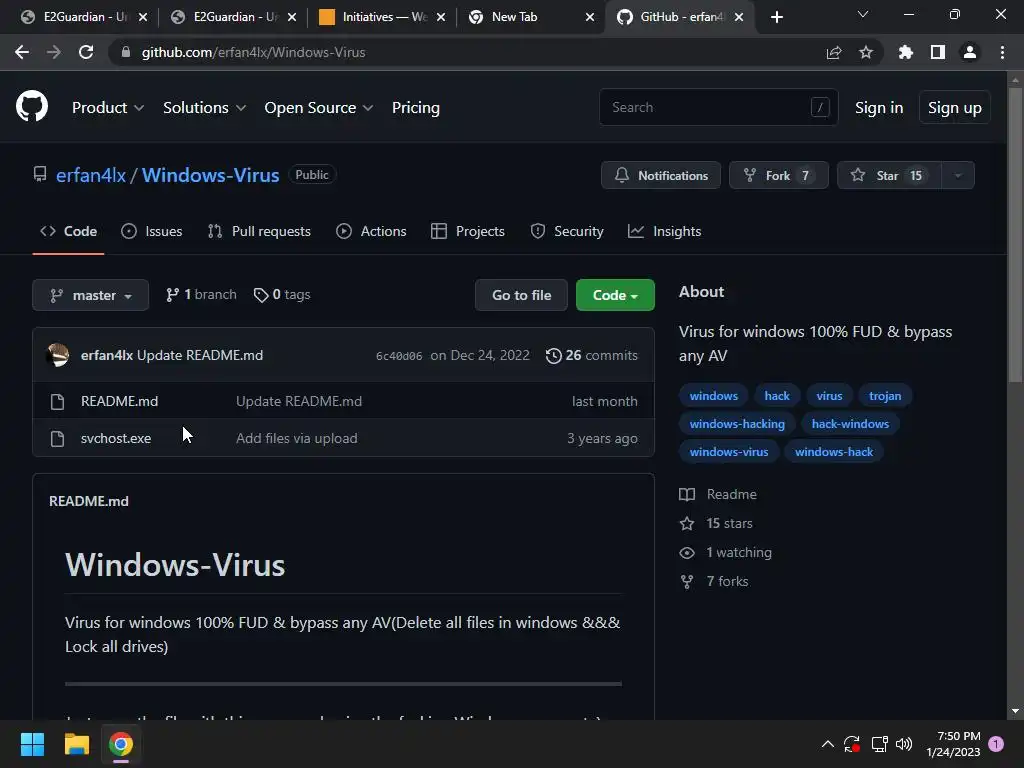
Task: Click the erfan4lx commit author avatar
Action: pos(57,355)
